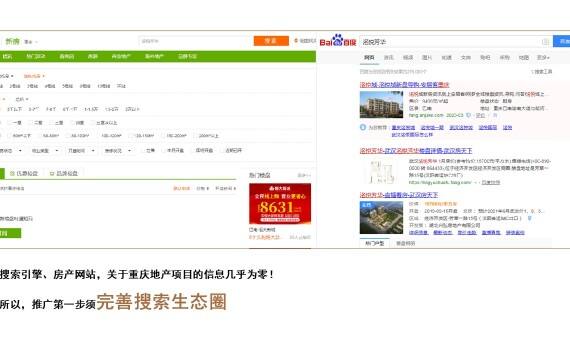Click the location pin icon in third result
The width and height of the screenshot is (570, 360).
point(529,218)
